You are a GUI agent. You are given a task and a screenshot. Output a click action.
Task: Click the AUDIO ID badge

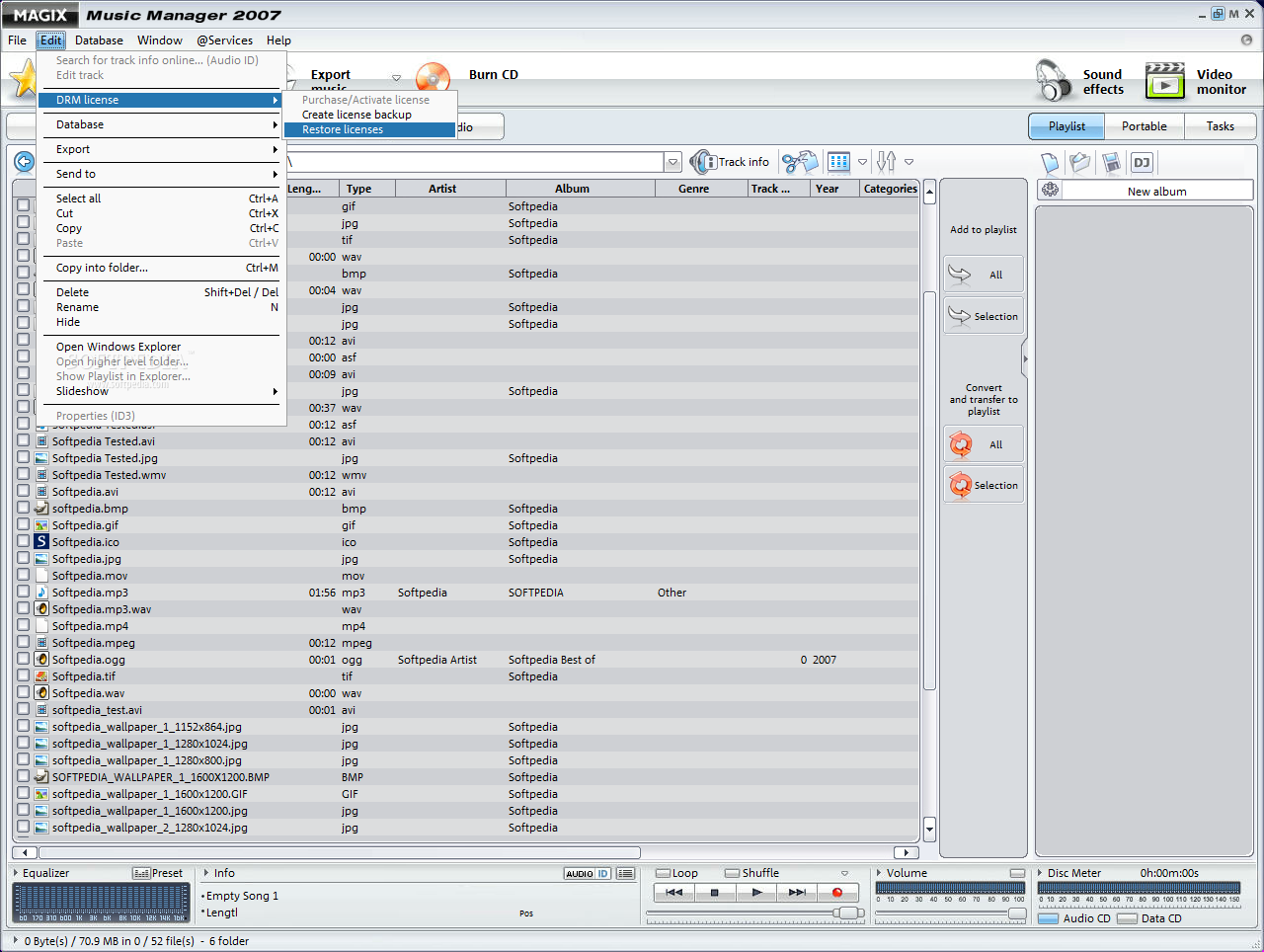588,874
